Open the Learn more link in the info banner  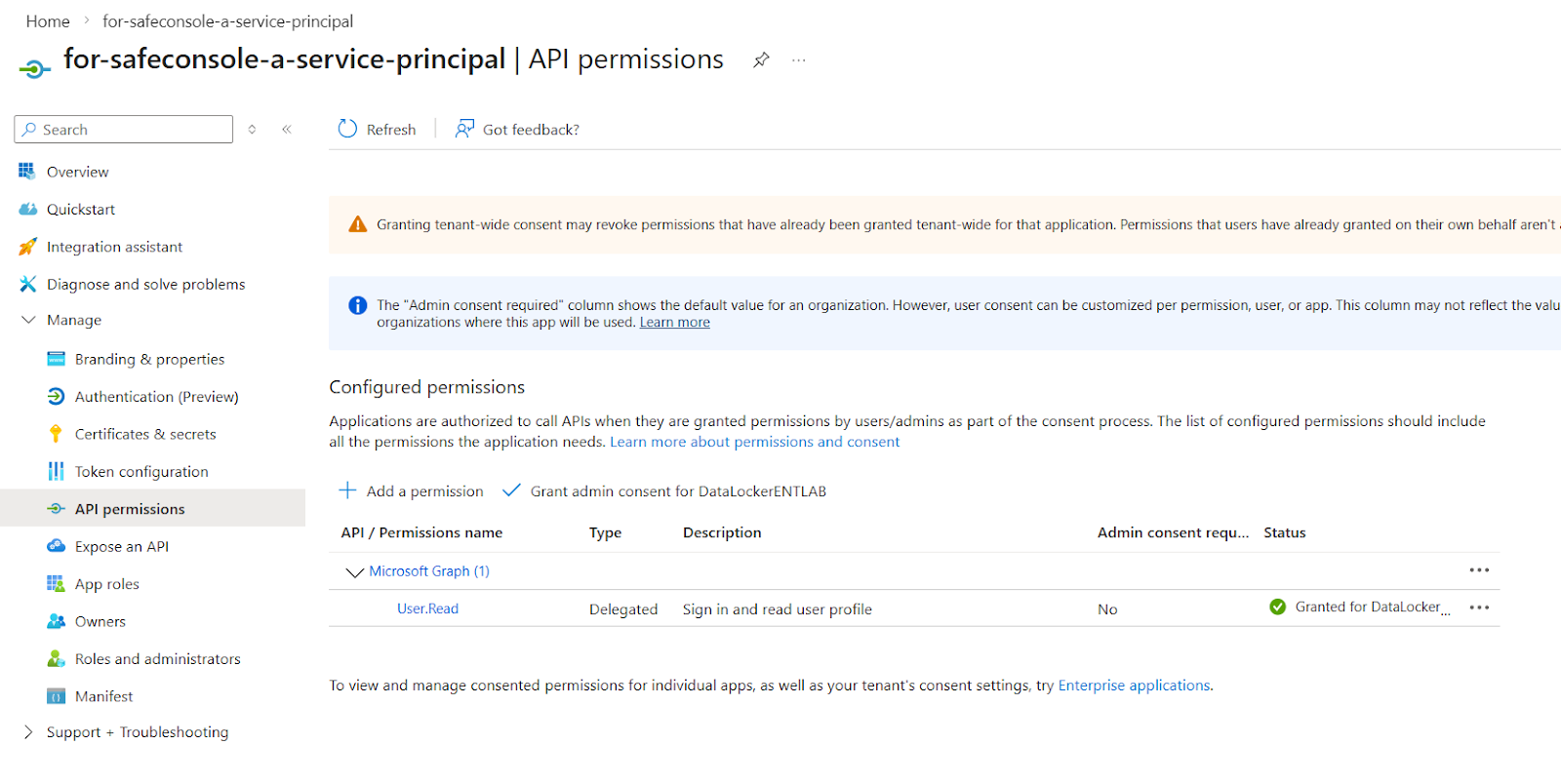pyautogui.click(x=675, y=323)
